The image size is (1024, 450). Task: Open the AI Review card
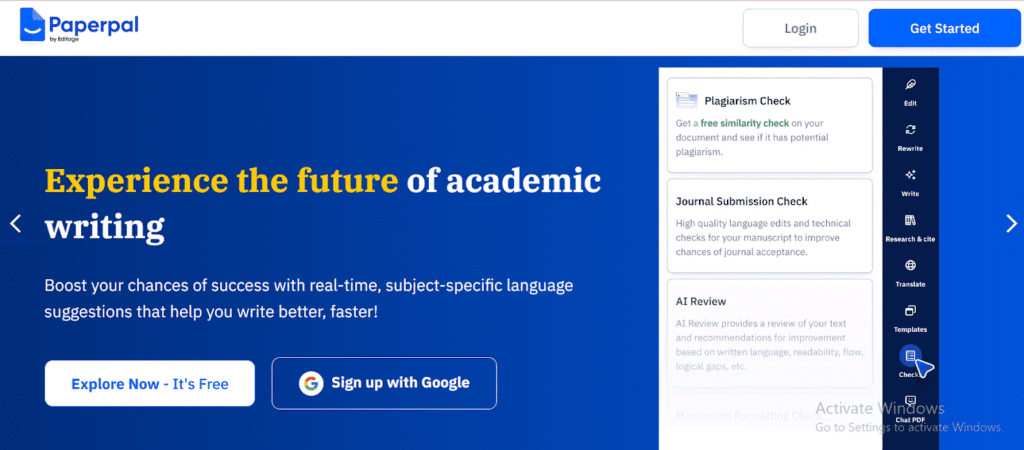point(771,333)
